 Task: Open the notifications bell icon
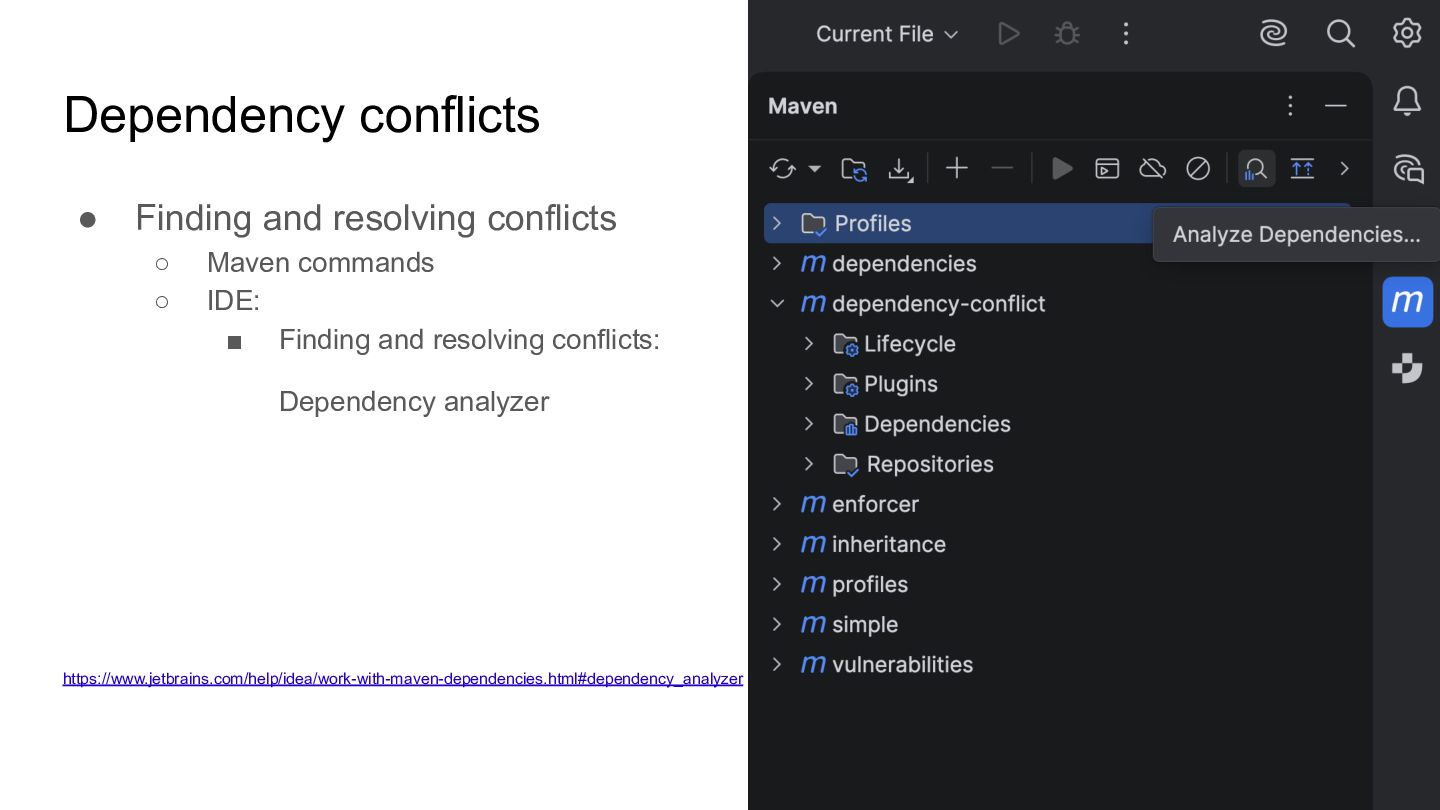pos(1407,101)
